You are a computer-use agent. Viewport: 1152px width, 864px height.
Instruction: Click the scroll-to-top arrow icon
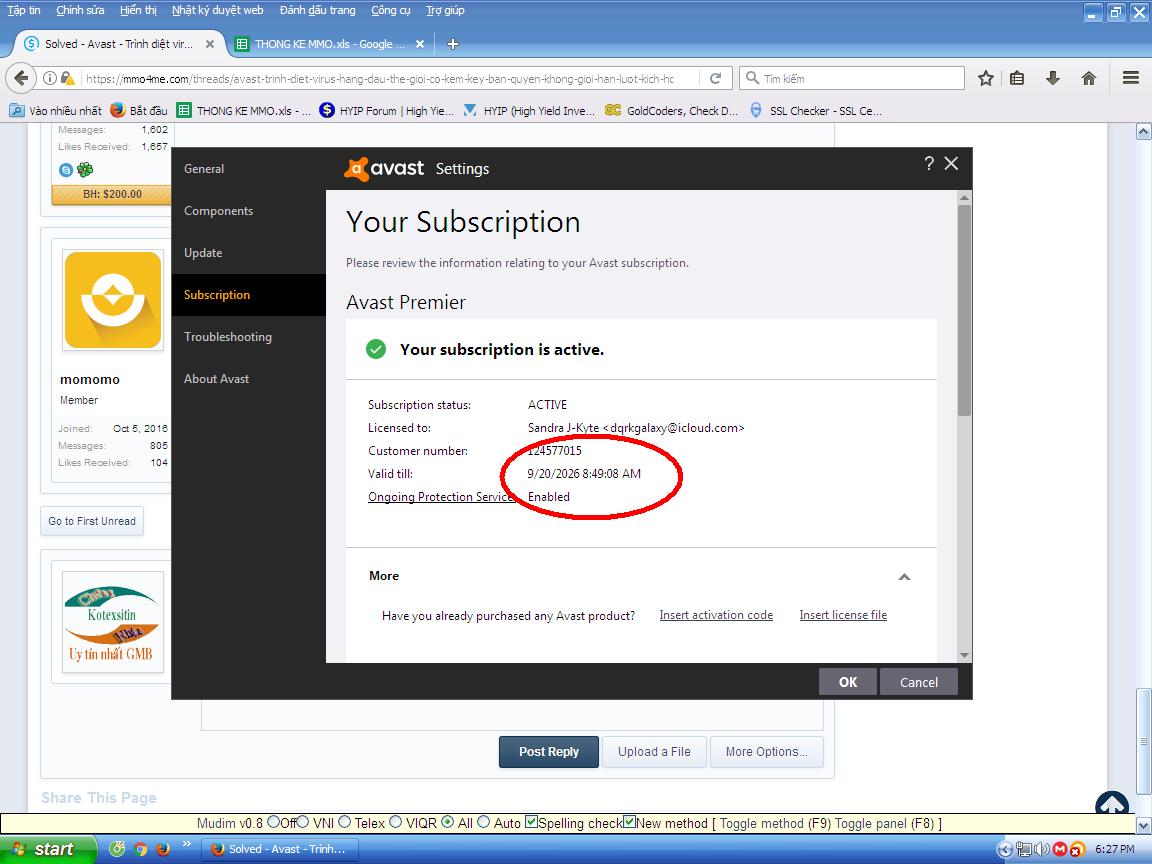click(1112, 803)
